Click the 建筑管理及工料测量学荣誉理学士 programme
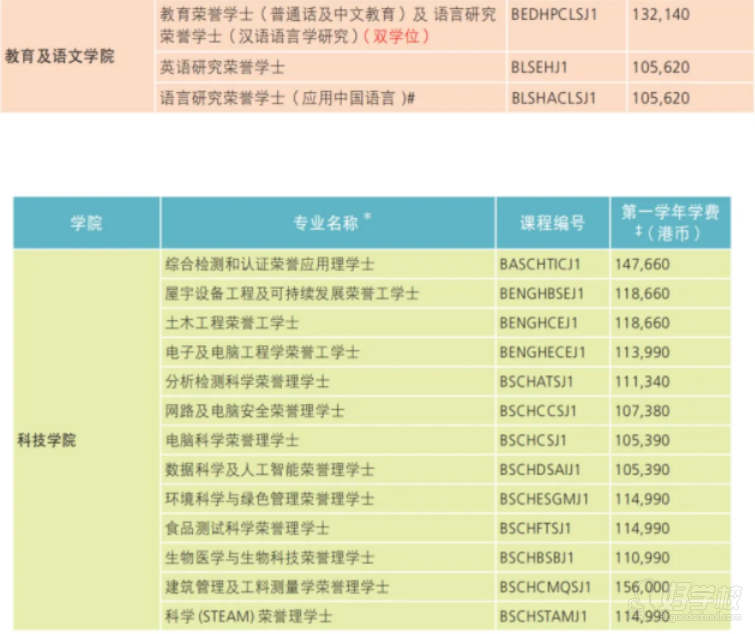Screen dimensions: 755x634 pyautogui.click(x=277, y=587)
